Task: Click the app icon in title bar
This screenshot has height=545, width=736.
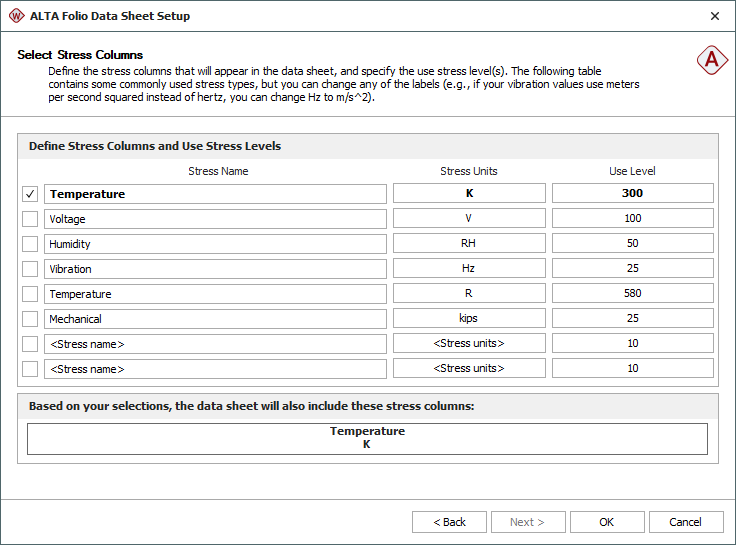Action: tap(16, 16)
